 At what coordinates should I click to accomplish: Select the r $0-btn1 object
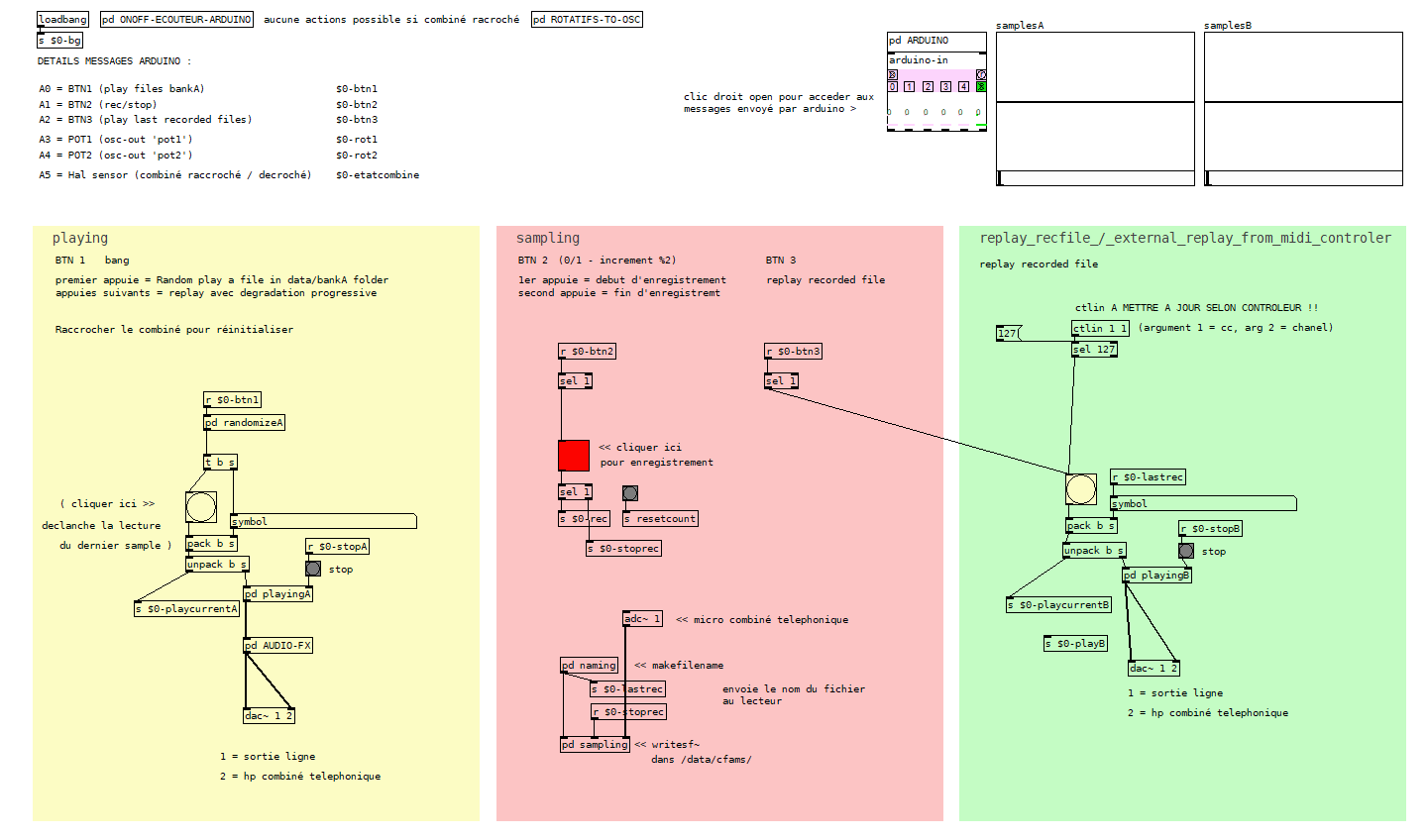233,399
